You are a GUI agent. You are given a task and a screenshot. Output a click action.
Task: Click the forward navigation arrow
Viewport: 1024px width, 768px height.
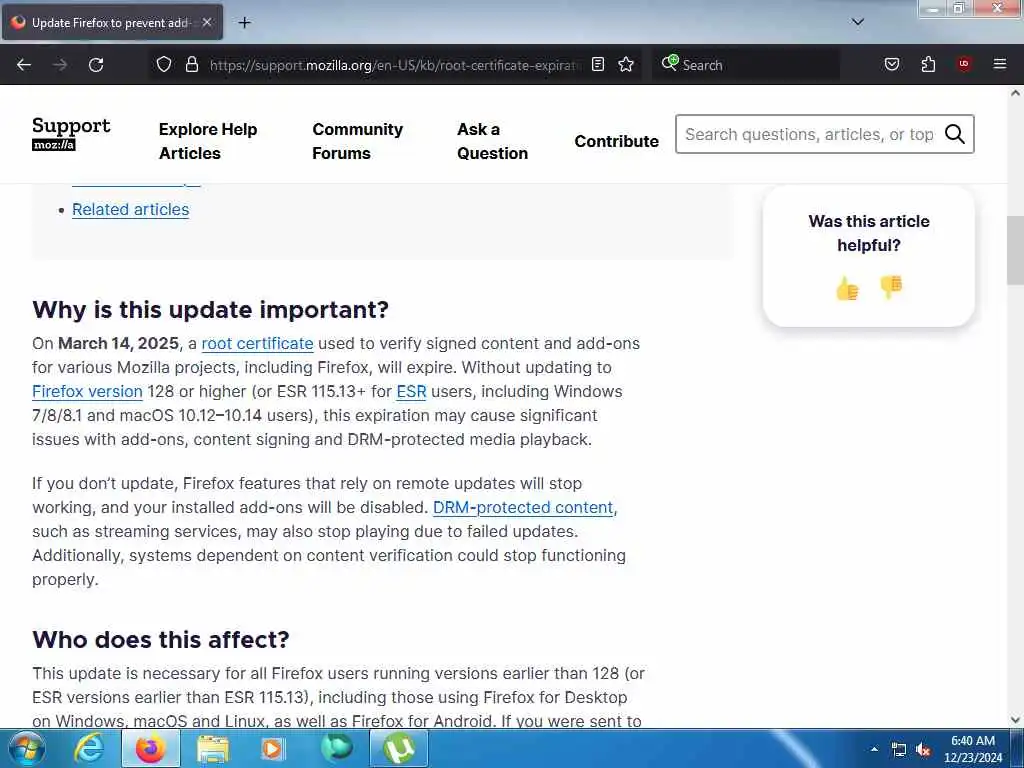point(60,65)
